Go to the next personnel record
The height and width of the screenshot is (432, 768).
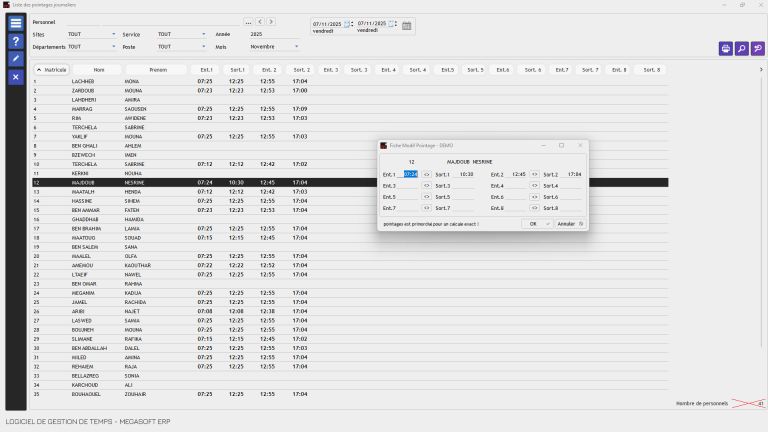pyautogui.click(x=271, y=22)
